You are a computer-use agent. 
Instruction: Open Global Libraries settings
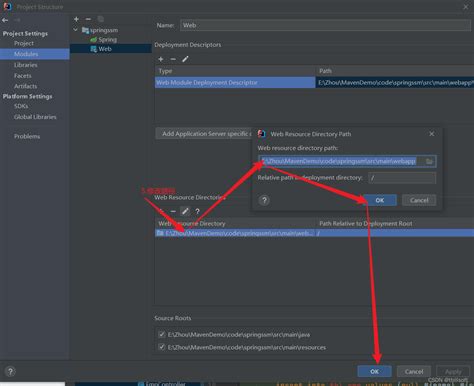[35, 117]
